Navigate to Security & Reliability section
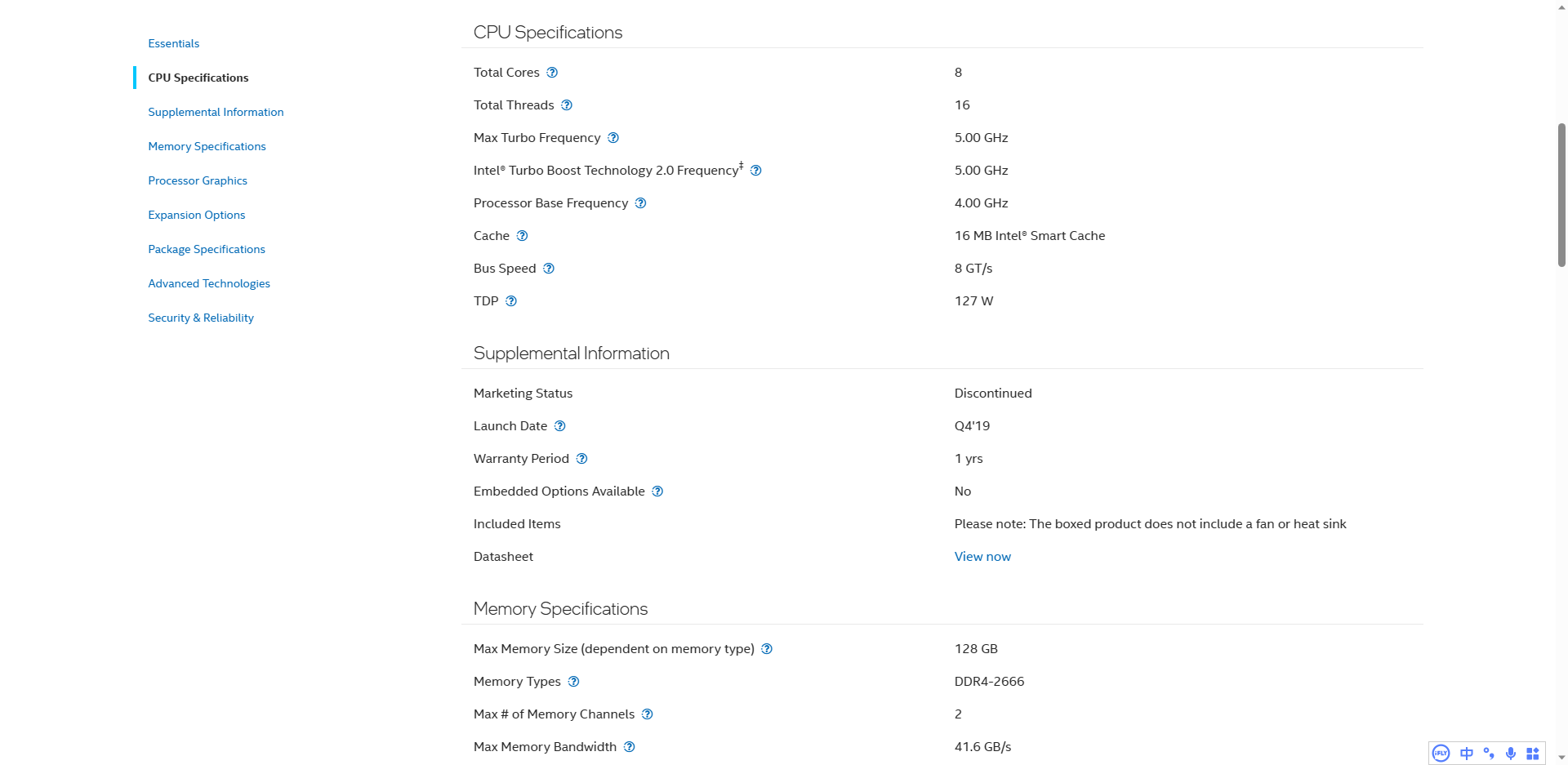Viewport: 1568px width, 765px height. [x=201, y=318]
